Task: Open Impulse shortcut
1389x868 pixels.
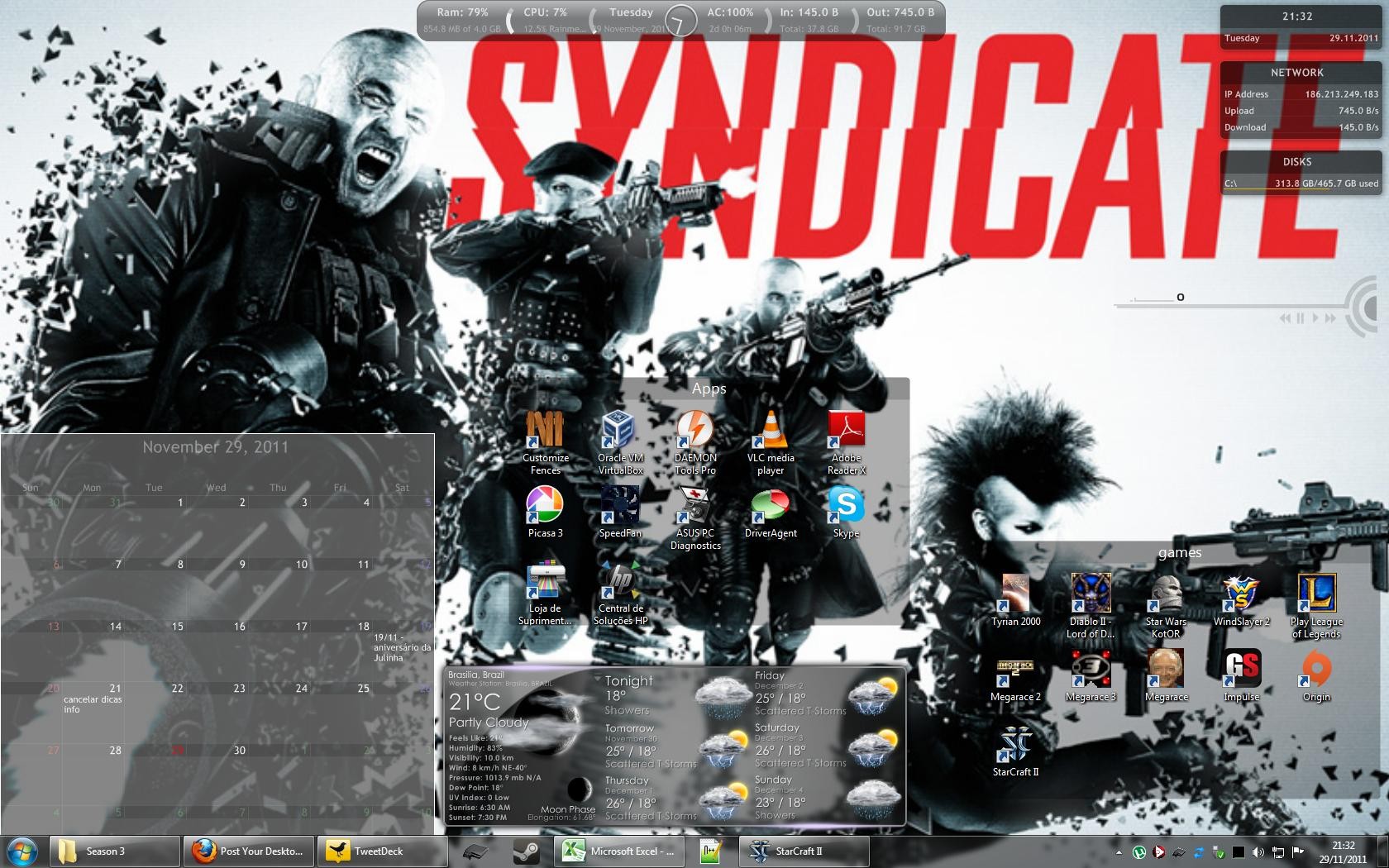Action: point(1241,675)
